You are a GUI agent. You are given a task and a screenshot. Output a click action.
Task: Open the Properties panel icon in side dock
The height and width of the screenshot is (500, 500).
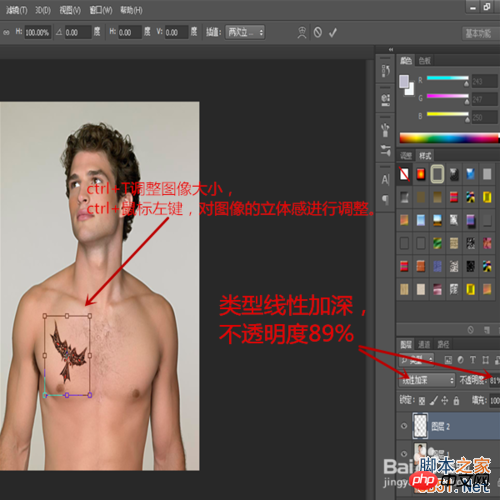pyautogui.click(x=385, y=99)
